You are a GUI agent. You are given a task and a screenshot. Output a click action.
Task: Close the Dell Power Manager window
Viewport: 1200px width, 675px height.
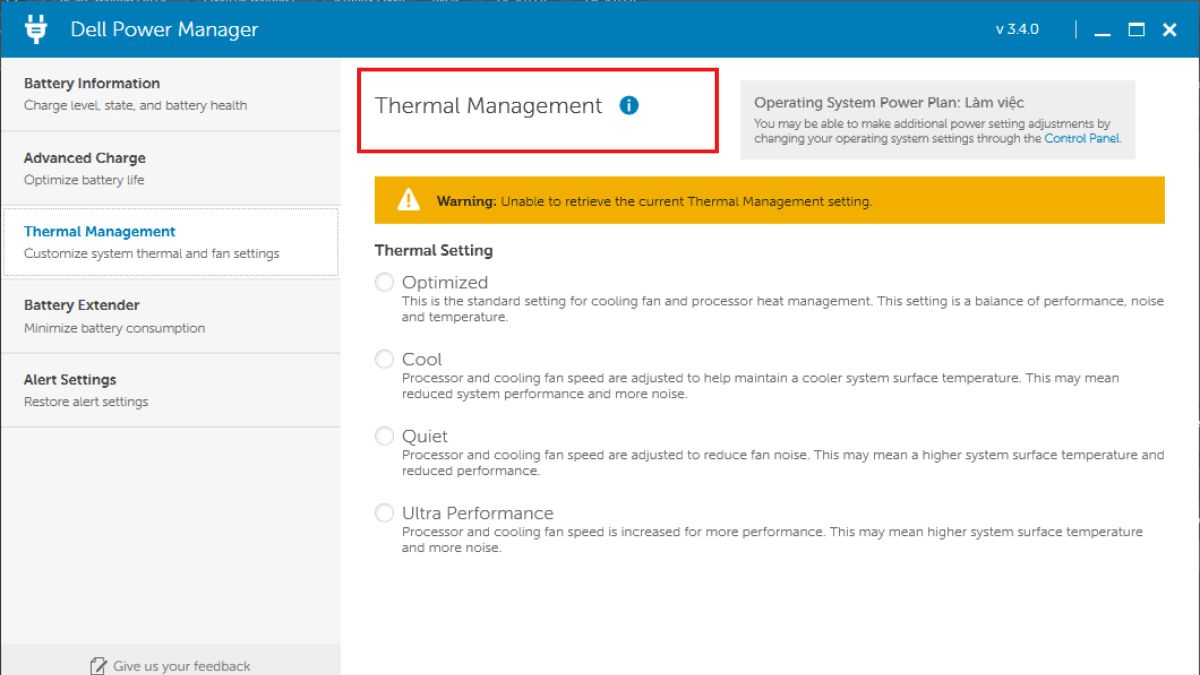(x=1169, y=30)
